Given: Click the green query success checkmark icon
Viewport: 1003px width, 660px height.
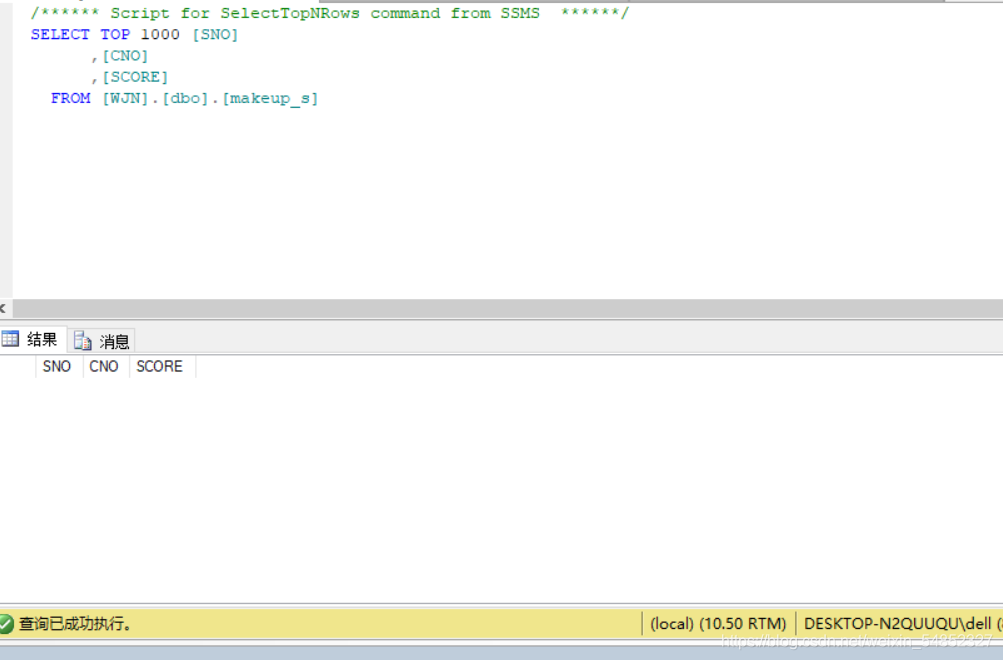Looking at the screenshot, I should tap(6, 624).
